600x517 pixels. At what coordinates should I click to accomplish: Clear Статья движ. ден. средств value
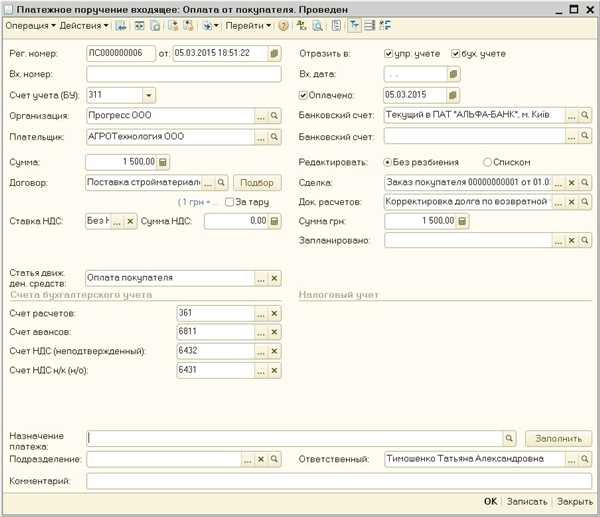pos(274,278)
